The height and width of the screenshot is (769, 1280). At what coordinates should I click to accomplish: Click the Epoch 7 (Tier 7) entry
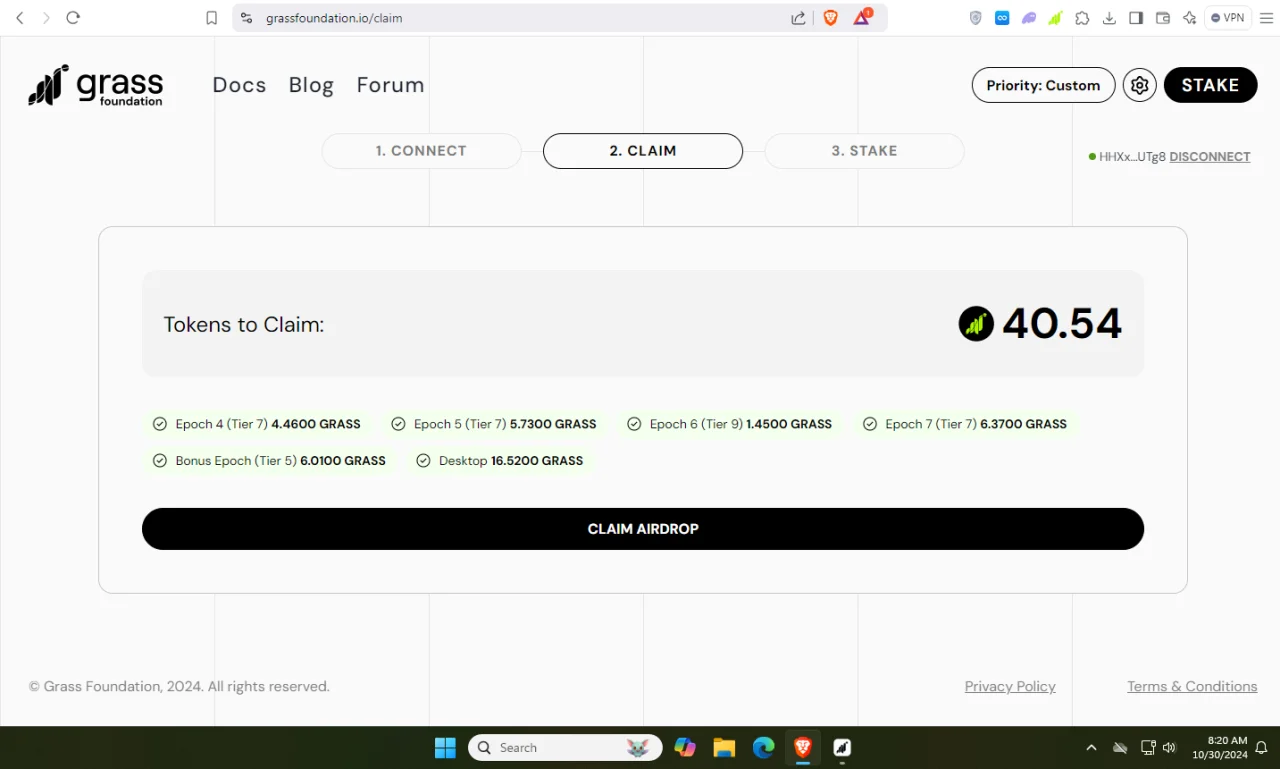coord(964,424)
